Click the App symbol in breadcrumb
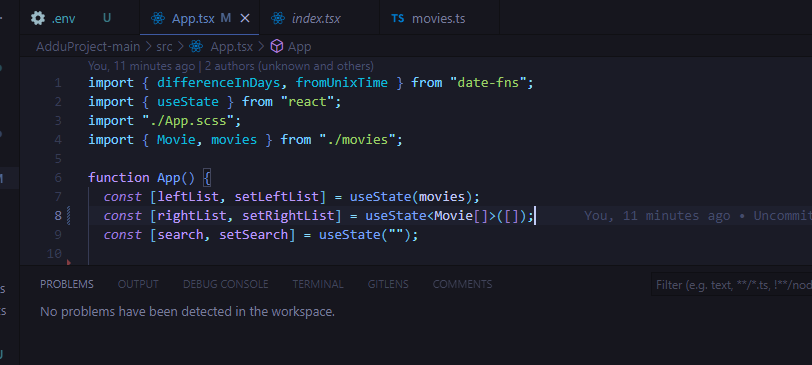Viewport: 812px width, 365px height. click(x=299, y=47)
